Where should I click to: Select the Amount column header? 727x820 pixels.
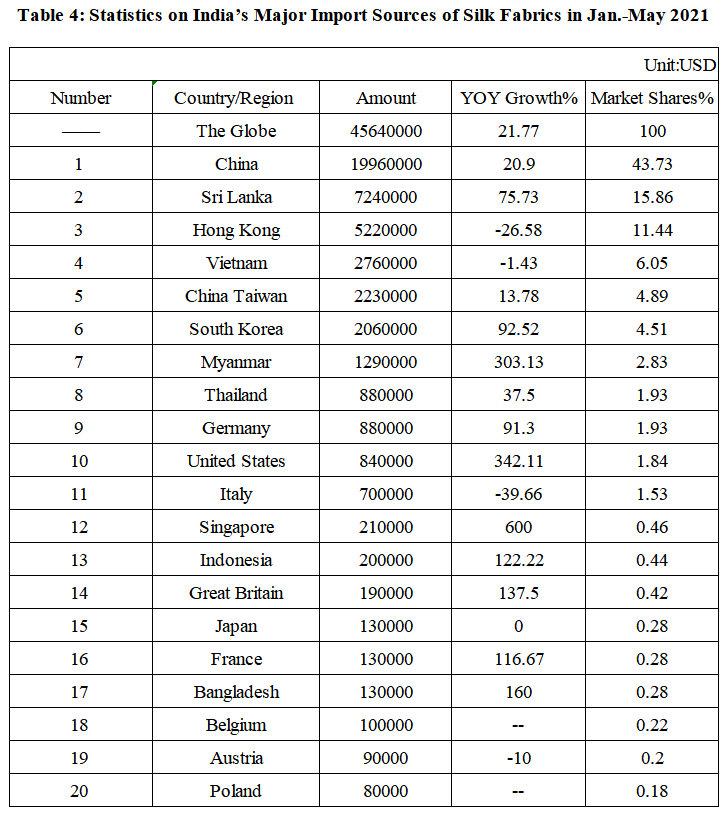(x=386, y=98)
